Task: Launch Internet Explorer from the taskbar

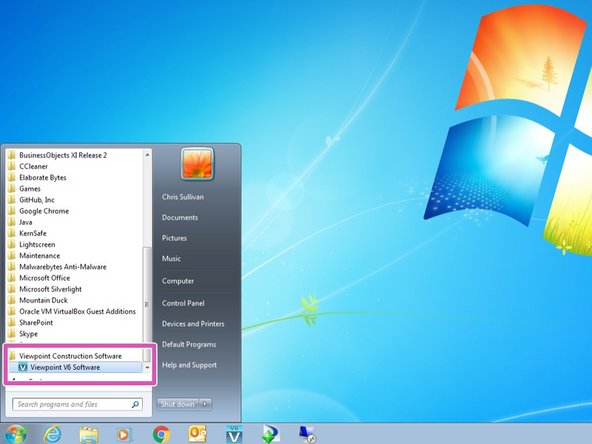Action: coord(53,434)
